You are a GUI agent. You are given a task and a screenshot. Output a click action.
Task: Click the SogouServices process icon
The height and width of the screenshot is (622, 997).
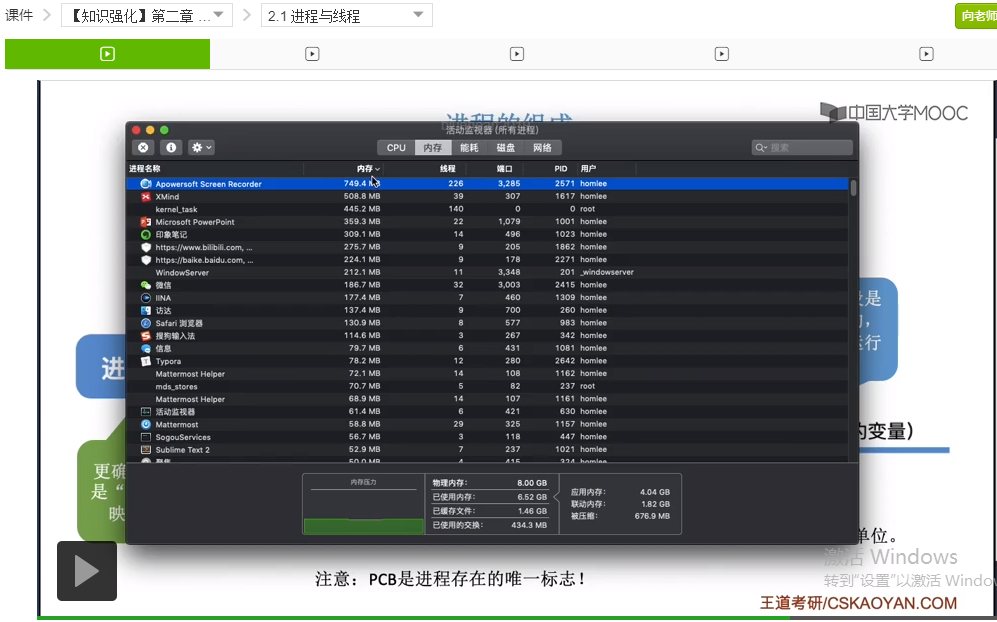146,437
